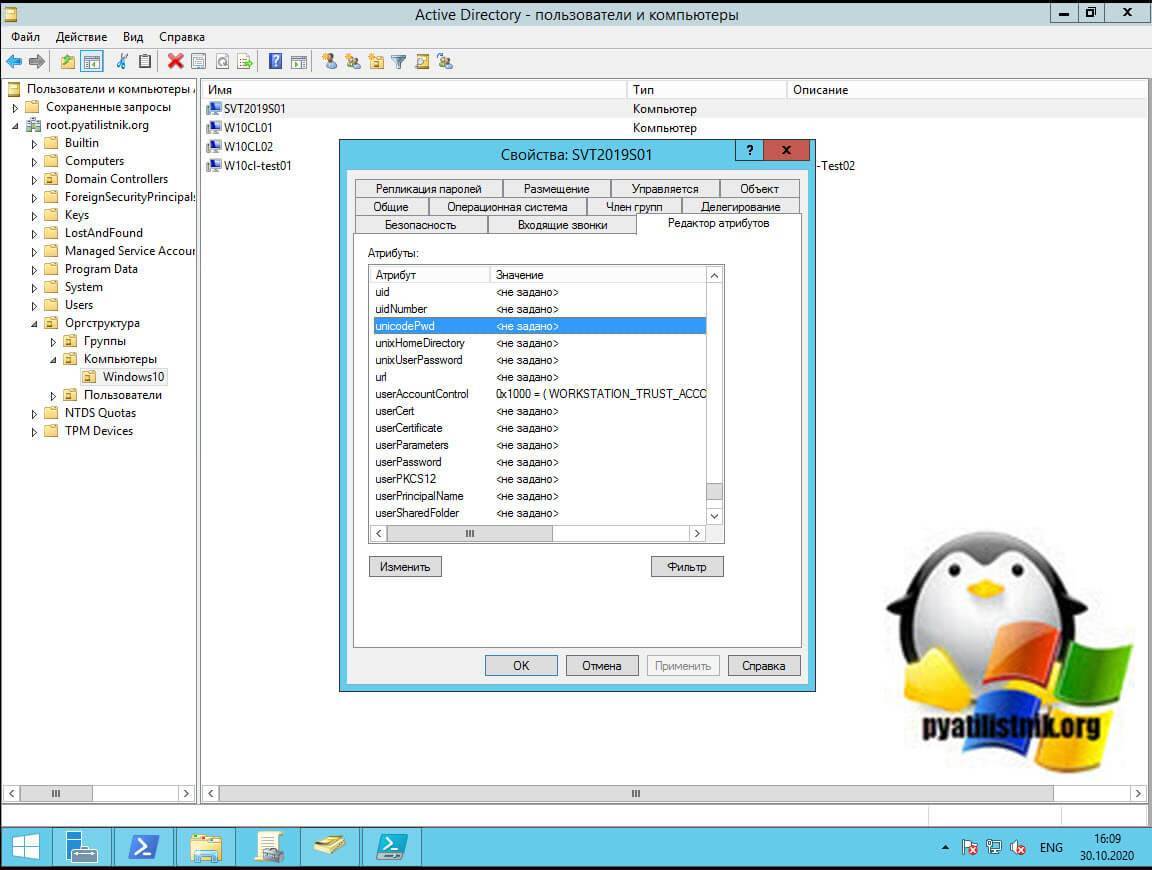This screenshot has width=1152, height=870.
Task: Open the Действие menu
Action: click(81, 37)
